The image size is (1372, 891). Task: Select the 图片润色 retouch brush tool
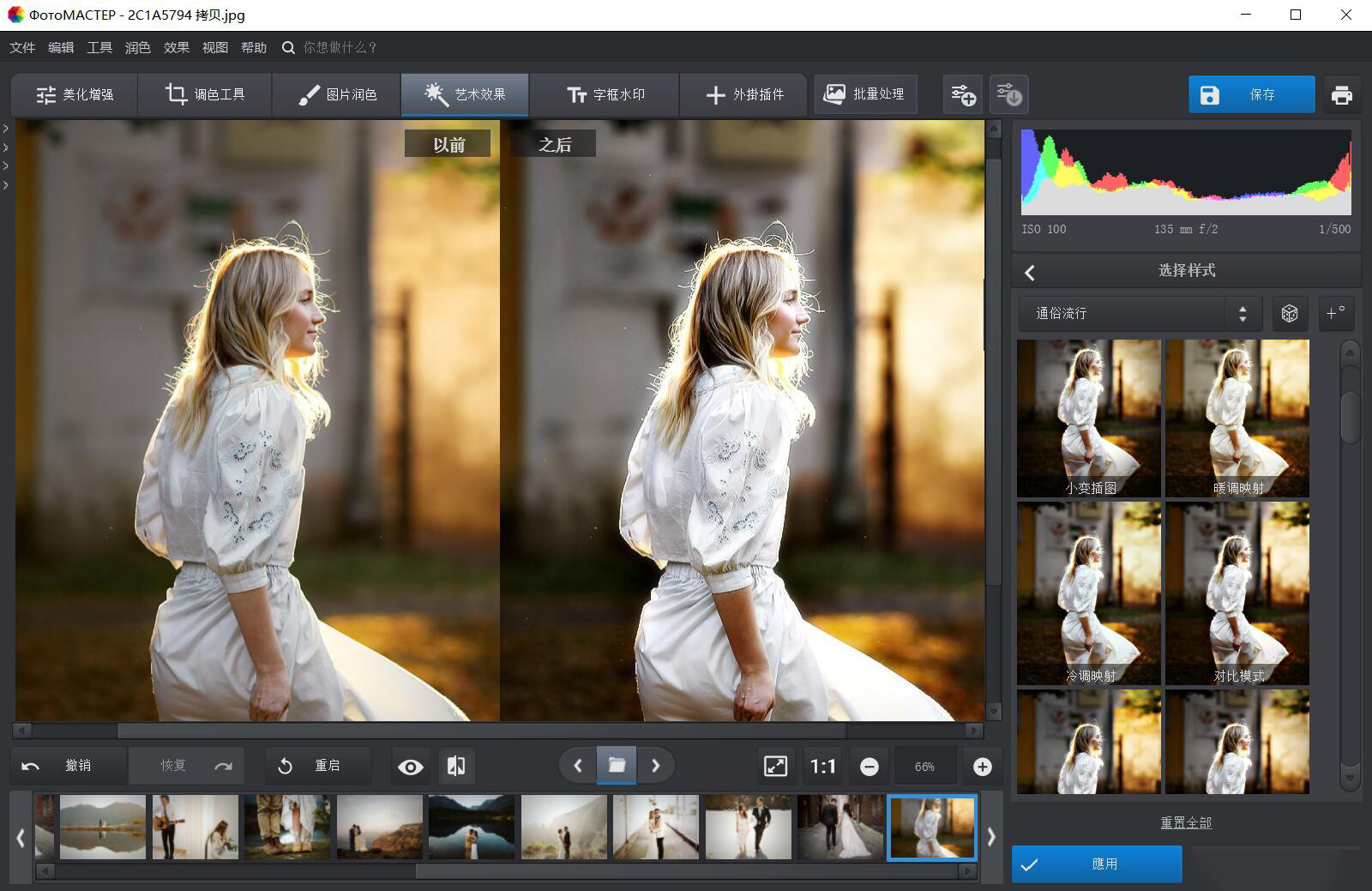335,94
